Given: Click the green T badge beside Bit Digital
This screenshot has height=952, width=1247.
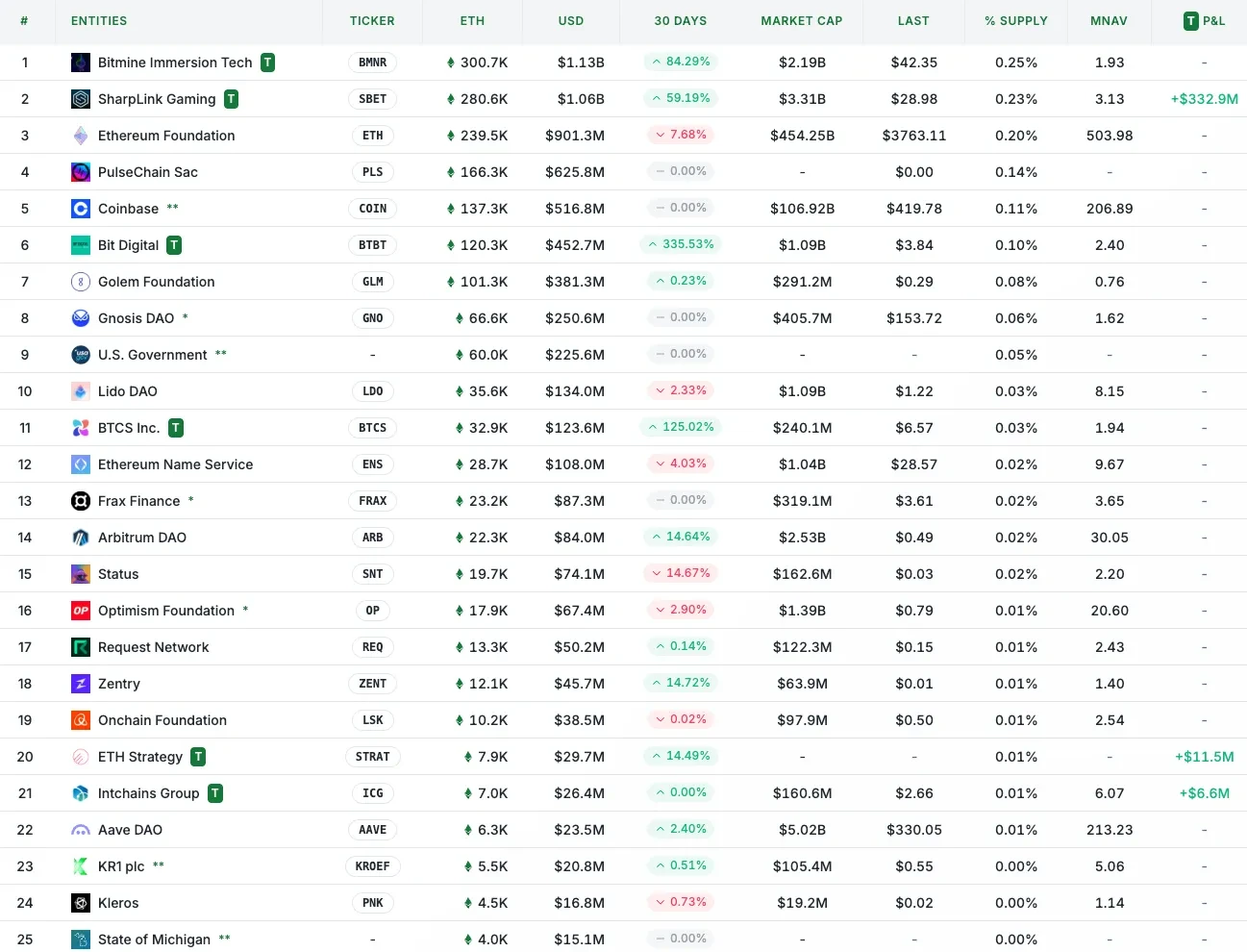Looking at the screenshot, I should 174,245.
